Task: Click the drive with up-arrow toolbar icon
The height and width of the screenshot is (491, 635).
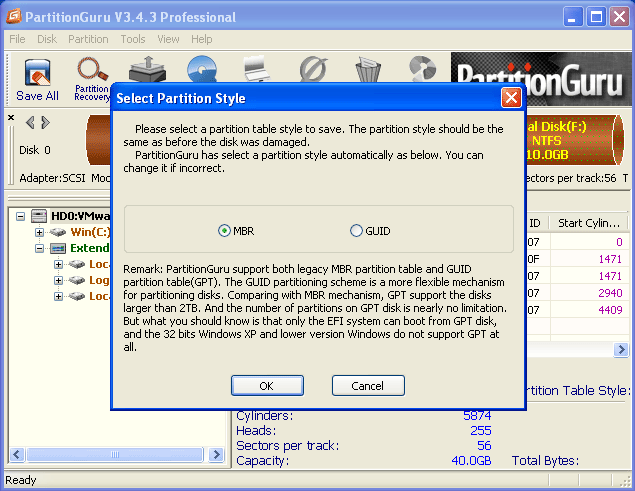Action: point(147,70)
